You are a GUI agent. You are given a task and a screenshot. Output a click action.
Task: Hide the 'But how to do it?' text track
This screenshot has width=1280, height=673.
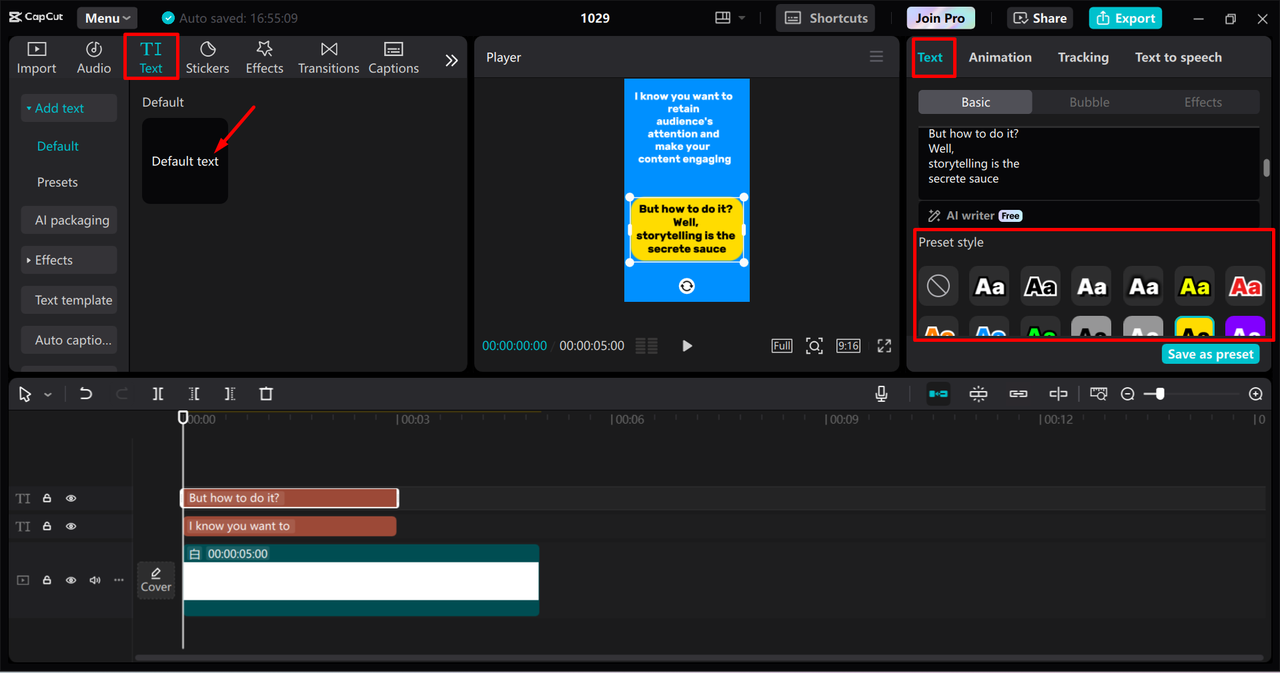71,498
